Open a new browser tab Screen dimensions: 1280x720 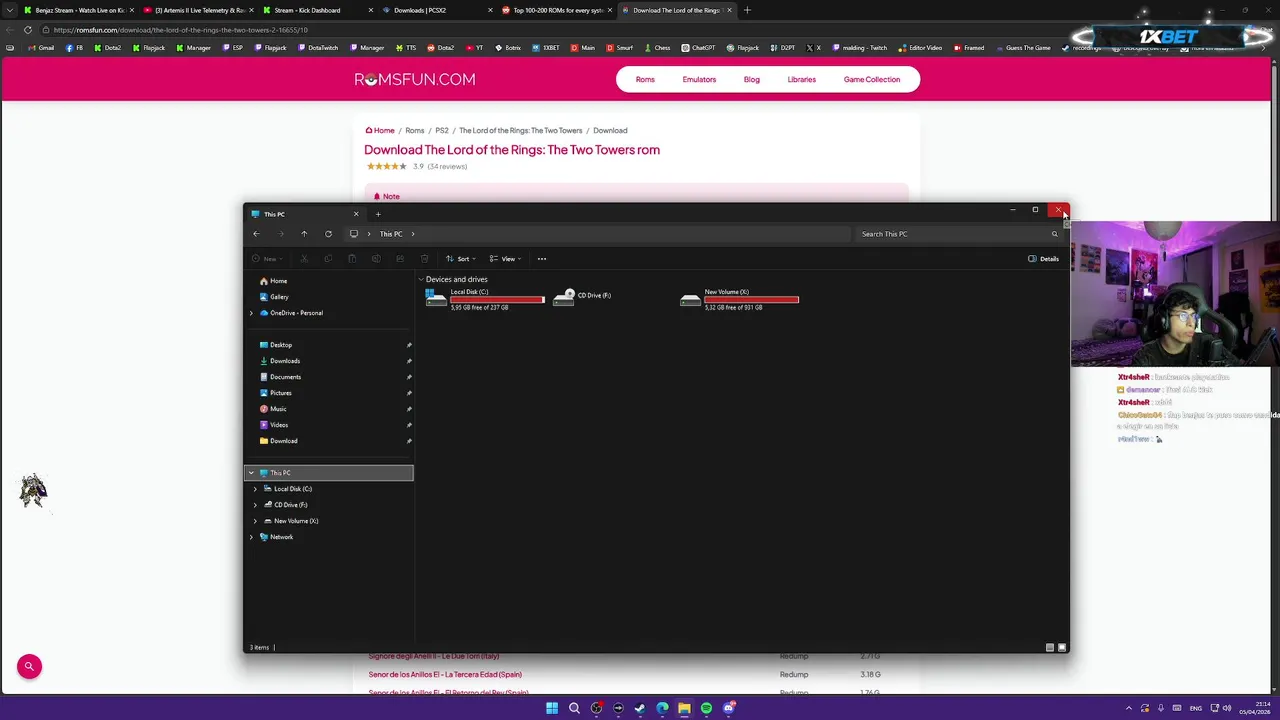pyautogui.click(x=747, y=10)
